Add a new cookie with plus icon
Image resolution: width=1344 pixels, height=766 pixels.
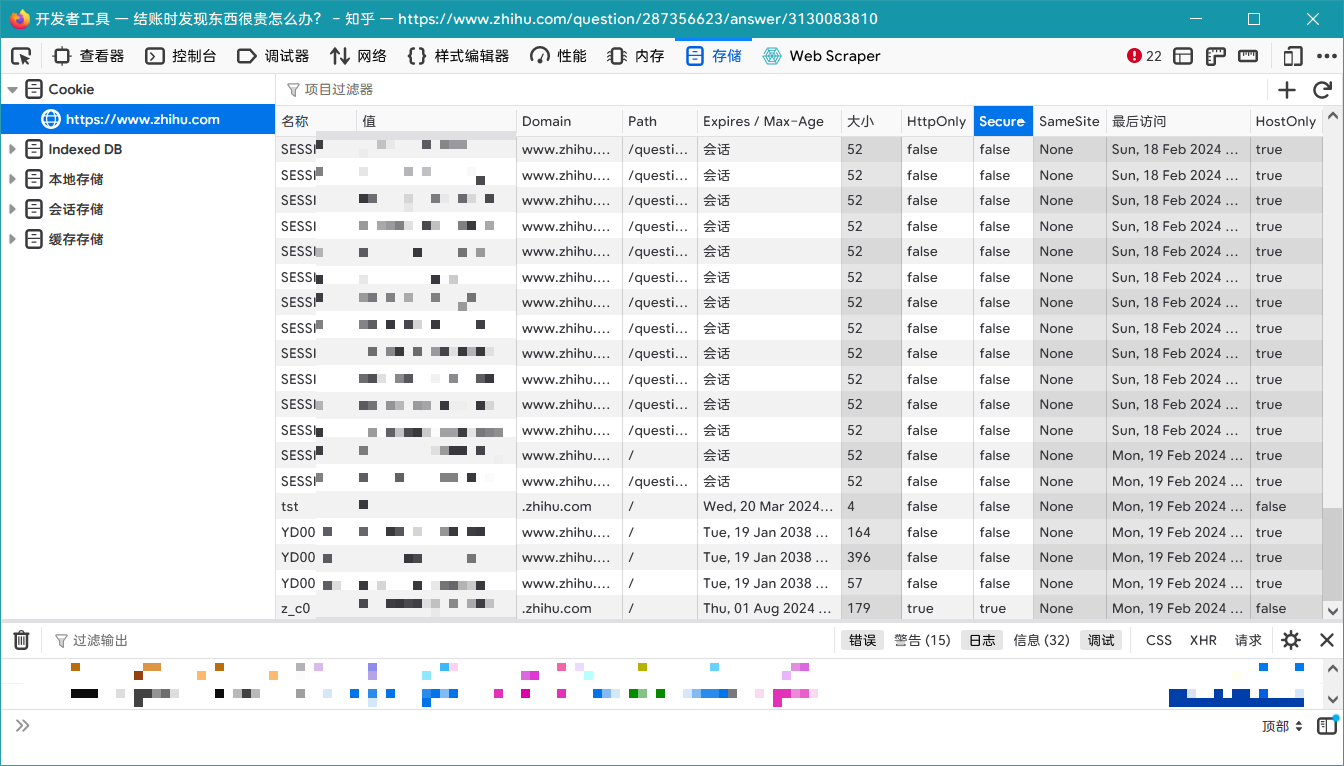(x=1287, y=90)
